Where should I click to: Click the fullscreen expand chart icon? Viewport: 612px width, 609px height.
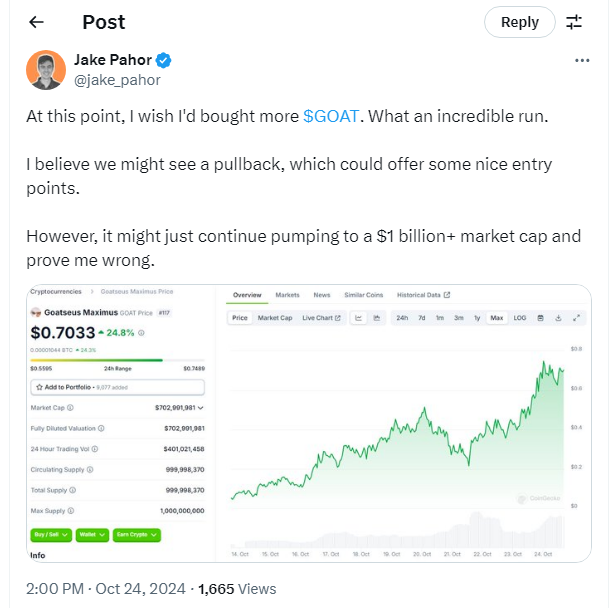point(576,318)
